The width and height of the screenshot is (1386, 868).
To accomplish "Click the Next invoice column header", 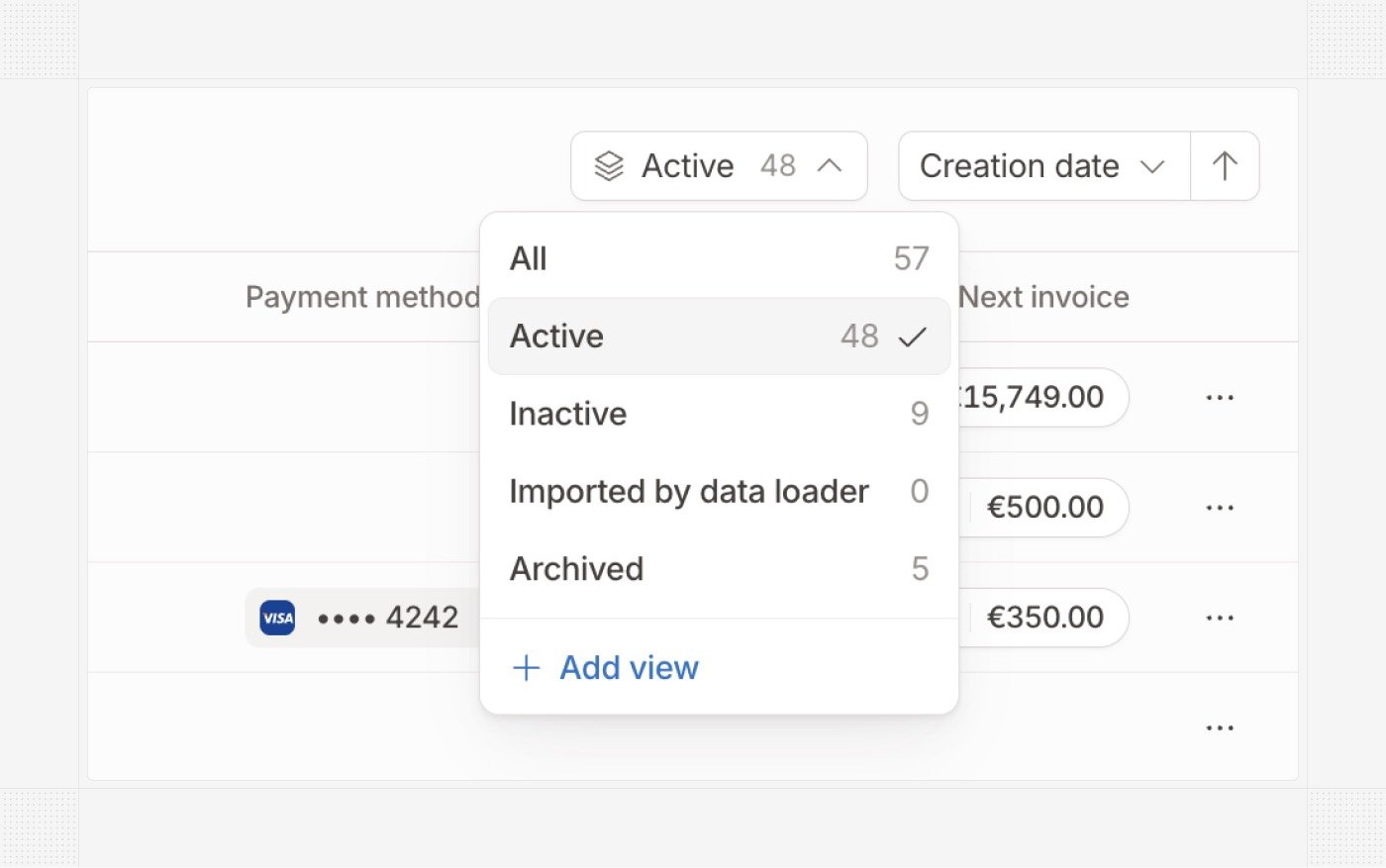I will pos(1044,297).
